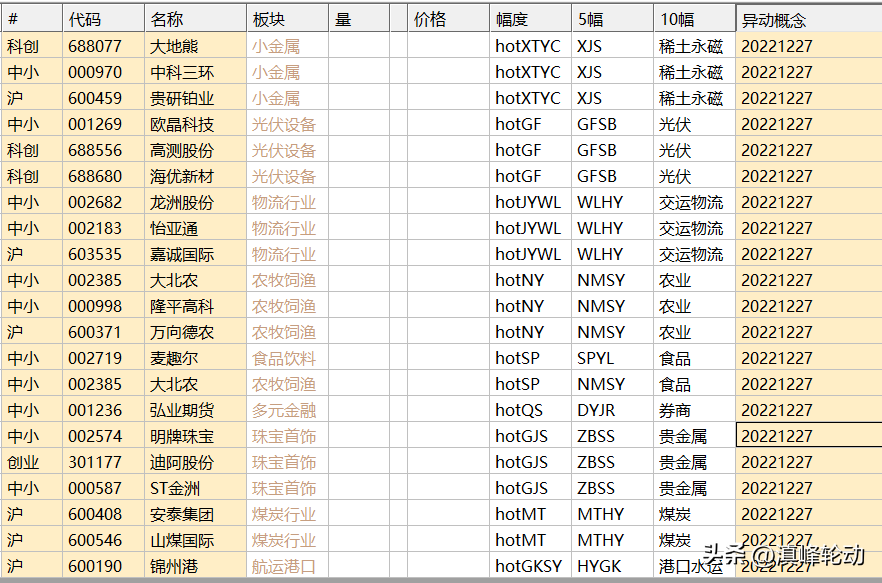Click the 价格 column header

click(x=448, y=19)
